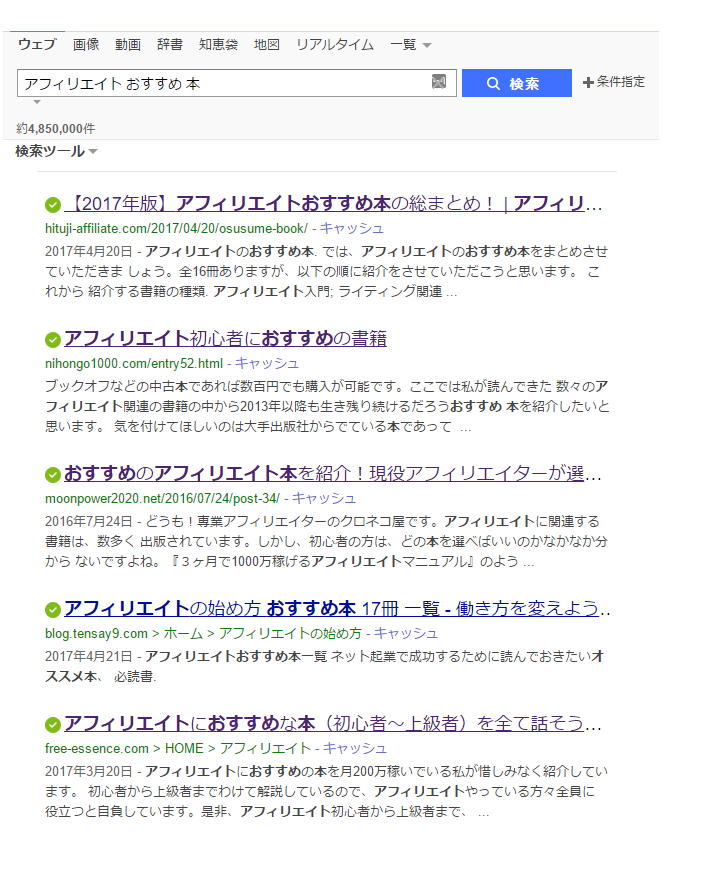This screenshot has height=870, width=709.
Task: Switch to the ウェブ tab
Action: click(37, 44)
